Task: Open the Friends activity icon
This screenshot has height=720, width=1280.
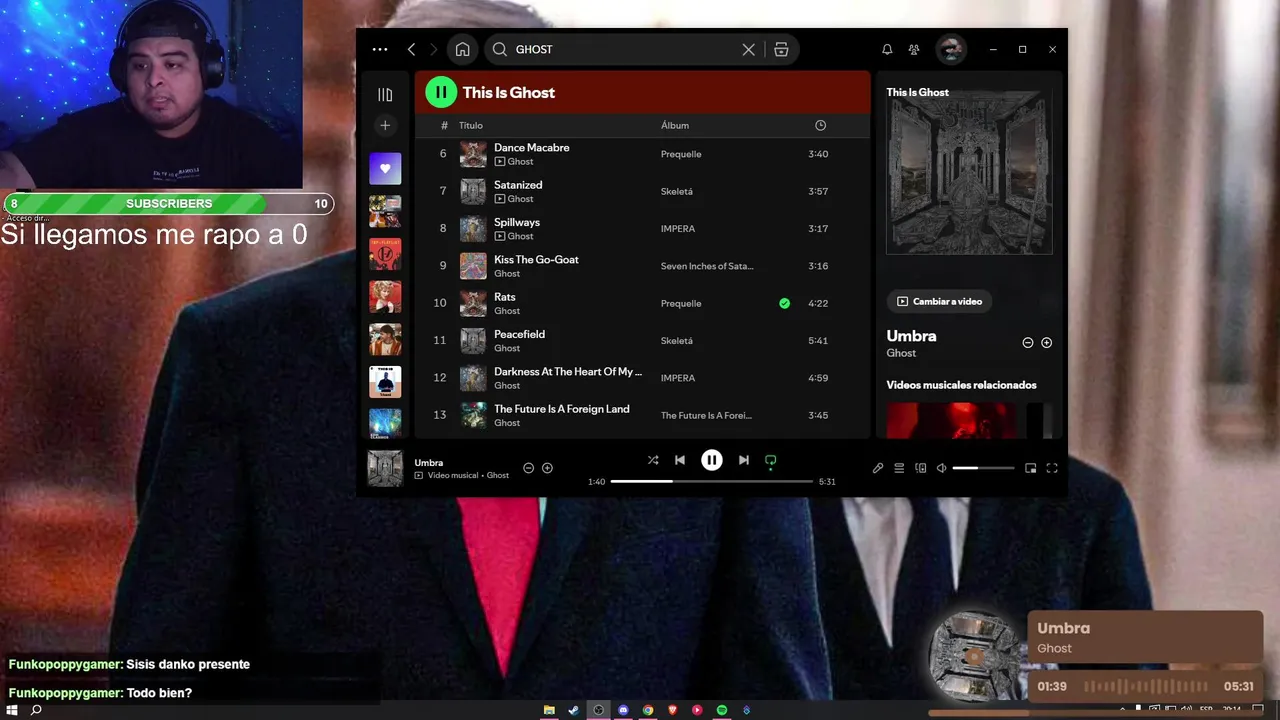Action: [x=914, y=49]
